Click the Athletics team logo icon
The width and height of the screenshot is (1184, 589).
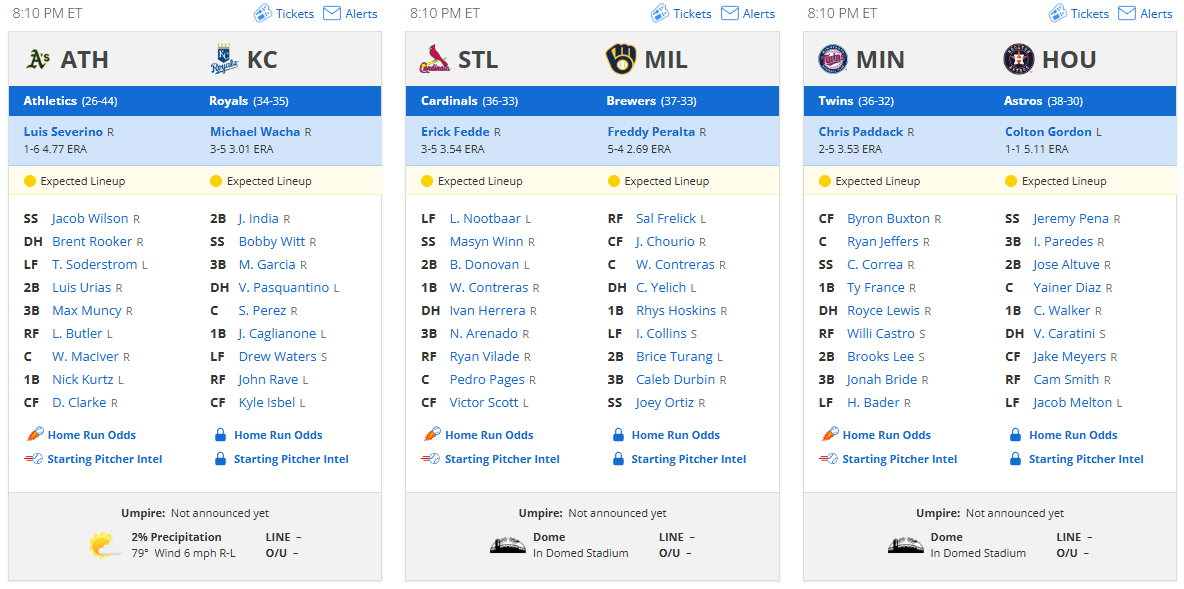(x=38, y=60)
